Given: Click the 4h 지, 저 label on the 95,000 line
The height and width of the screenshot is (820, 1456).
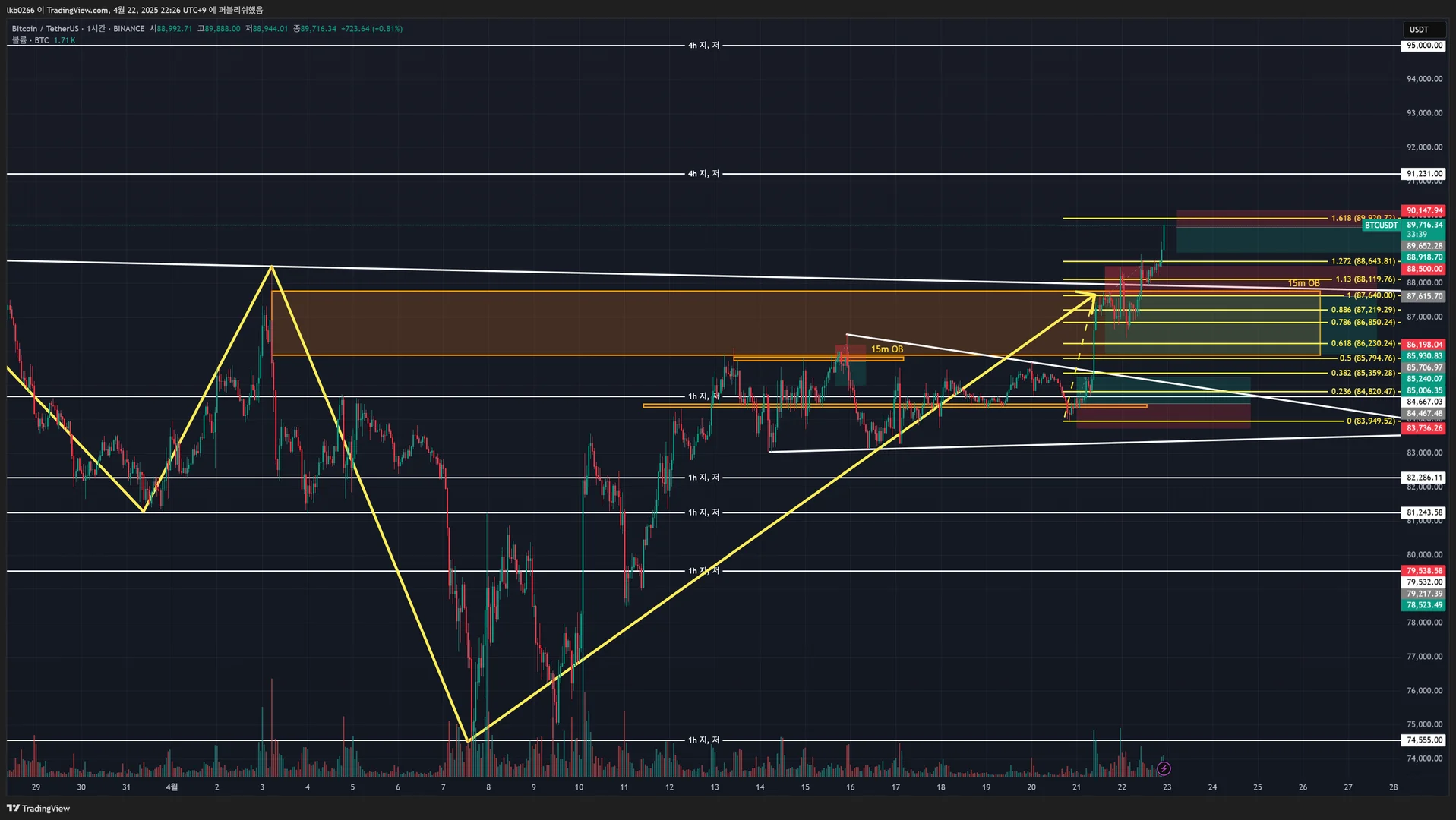Looking at the screenshot, I should pos(703,46).
